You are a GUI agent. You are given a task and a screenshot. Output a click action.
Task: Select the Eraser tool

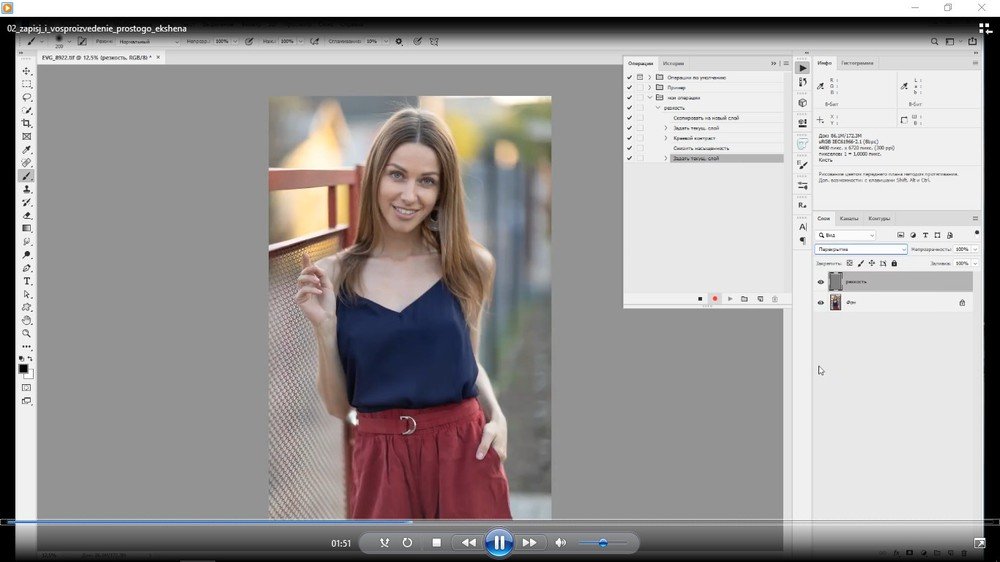coord(27,215)
